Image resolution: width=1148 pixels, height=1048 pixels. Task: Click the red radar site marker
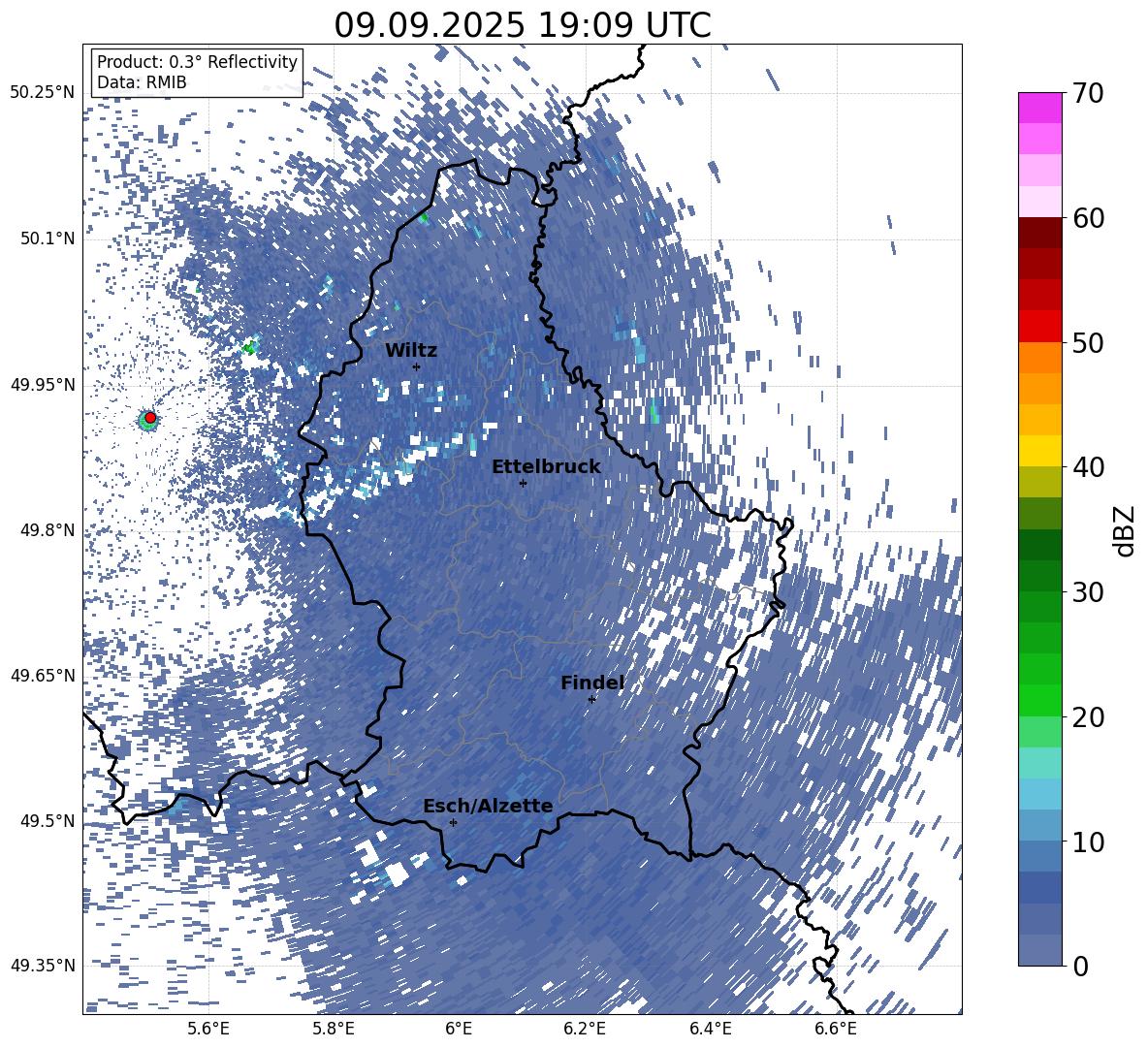click(x=150, y=417)
